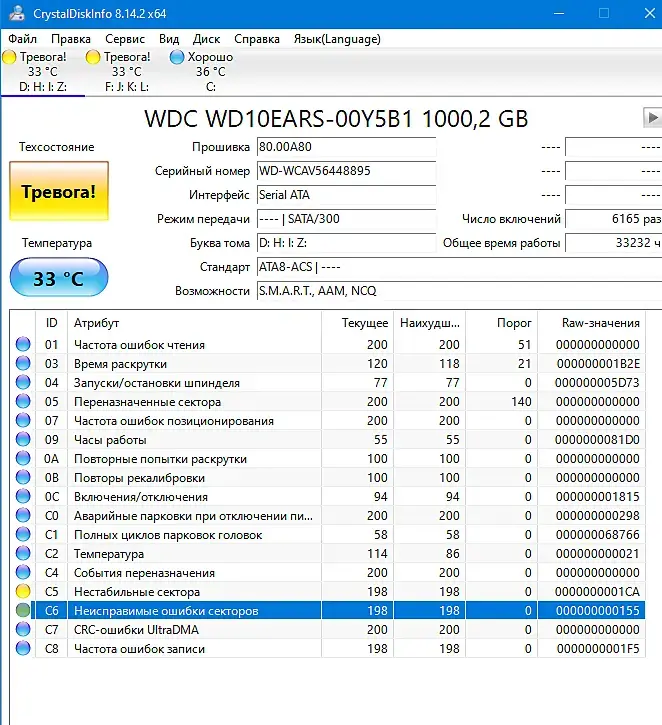Select the Частота ошибок чтения row

pyautogui.click(x=328, y=344)
